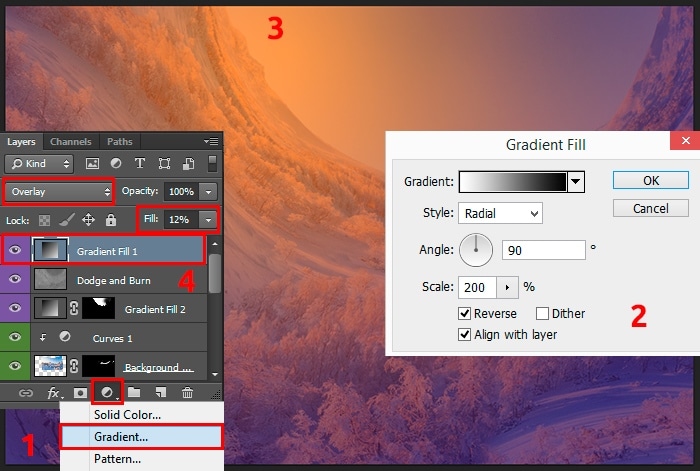This screenshot has height=471, width=700.
Task: Click the lock position move icon
Action: point(88,219)
